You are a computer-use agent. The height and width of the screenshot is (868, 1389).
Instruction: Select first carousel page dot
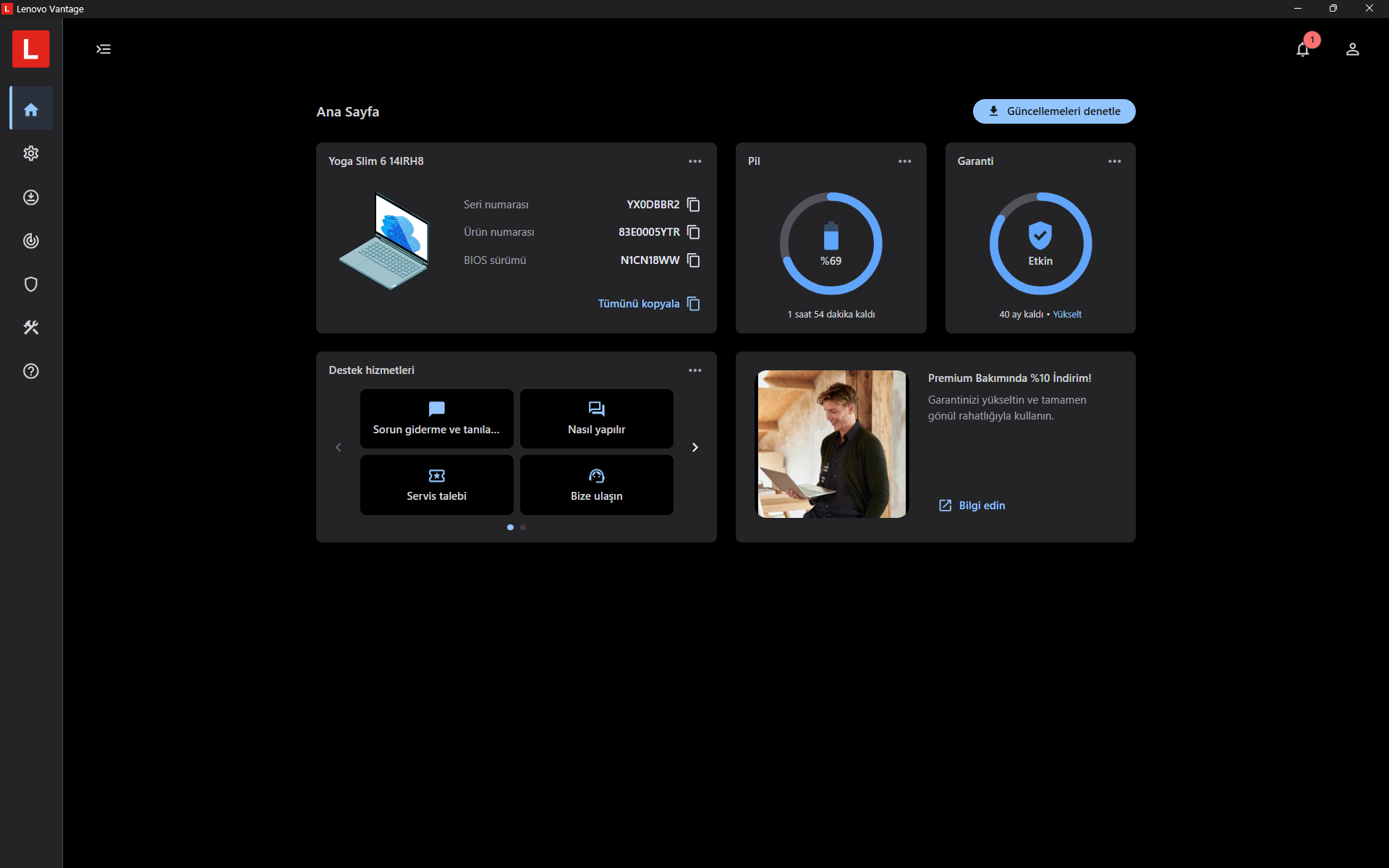point(511,527)
